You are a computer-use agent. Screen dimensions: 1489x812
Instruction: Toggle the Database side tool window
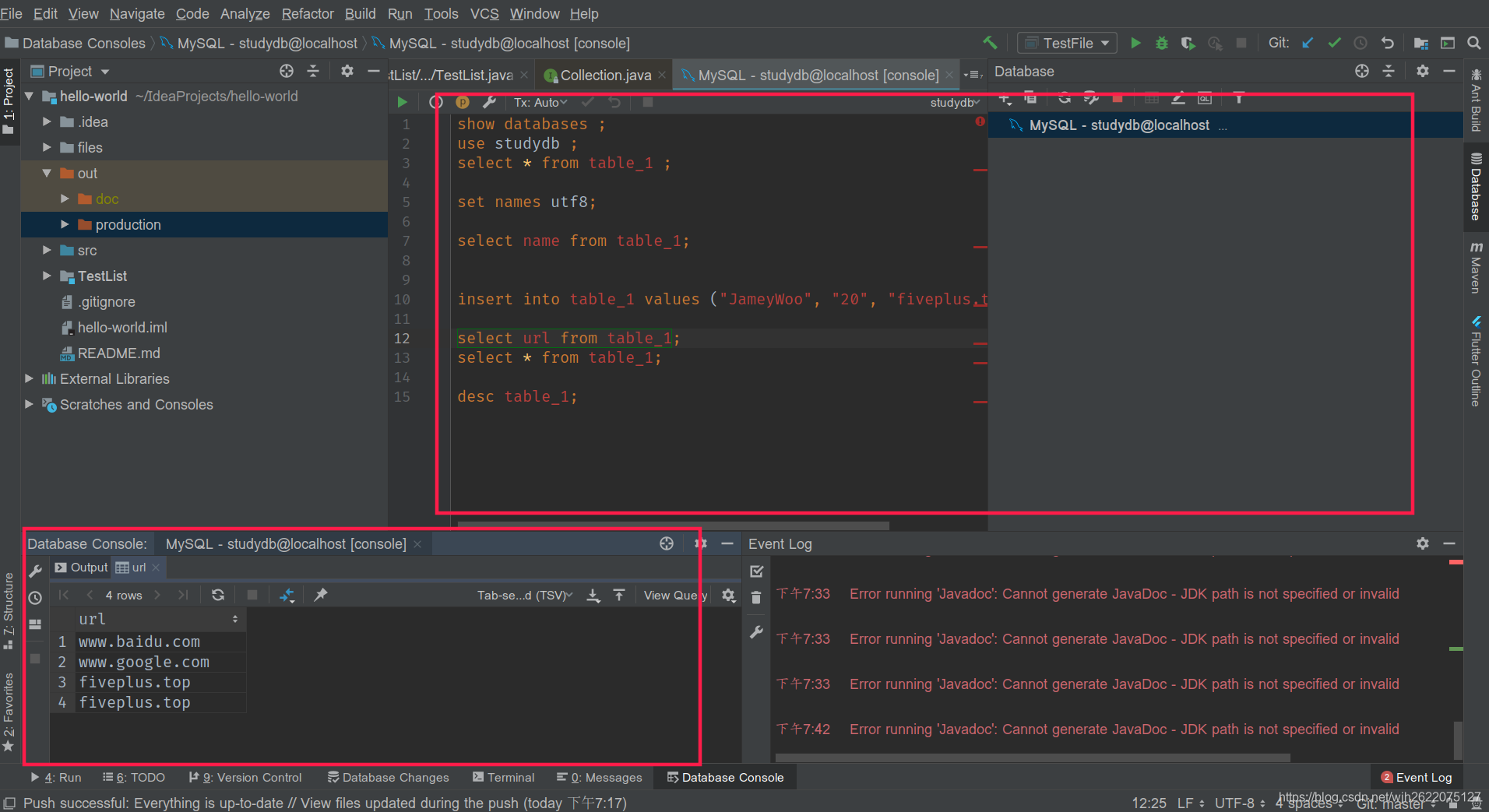point(1476,187)
